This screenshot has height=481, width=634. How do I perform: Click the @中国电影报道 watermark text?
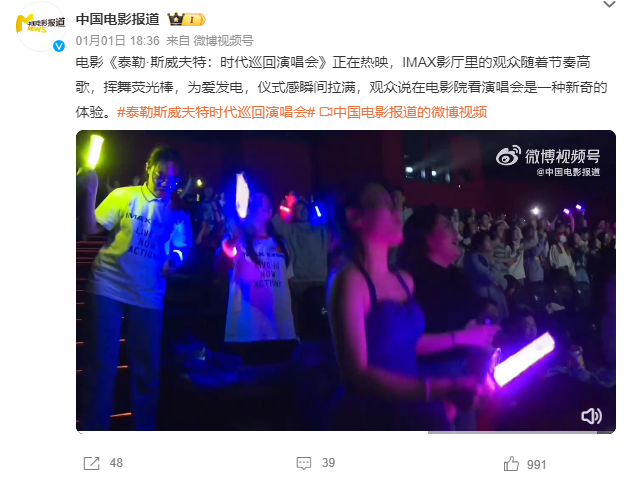point(568,172)
